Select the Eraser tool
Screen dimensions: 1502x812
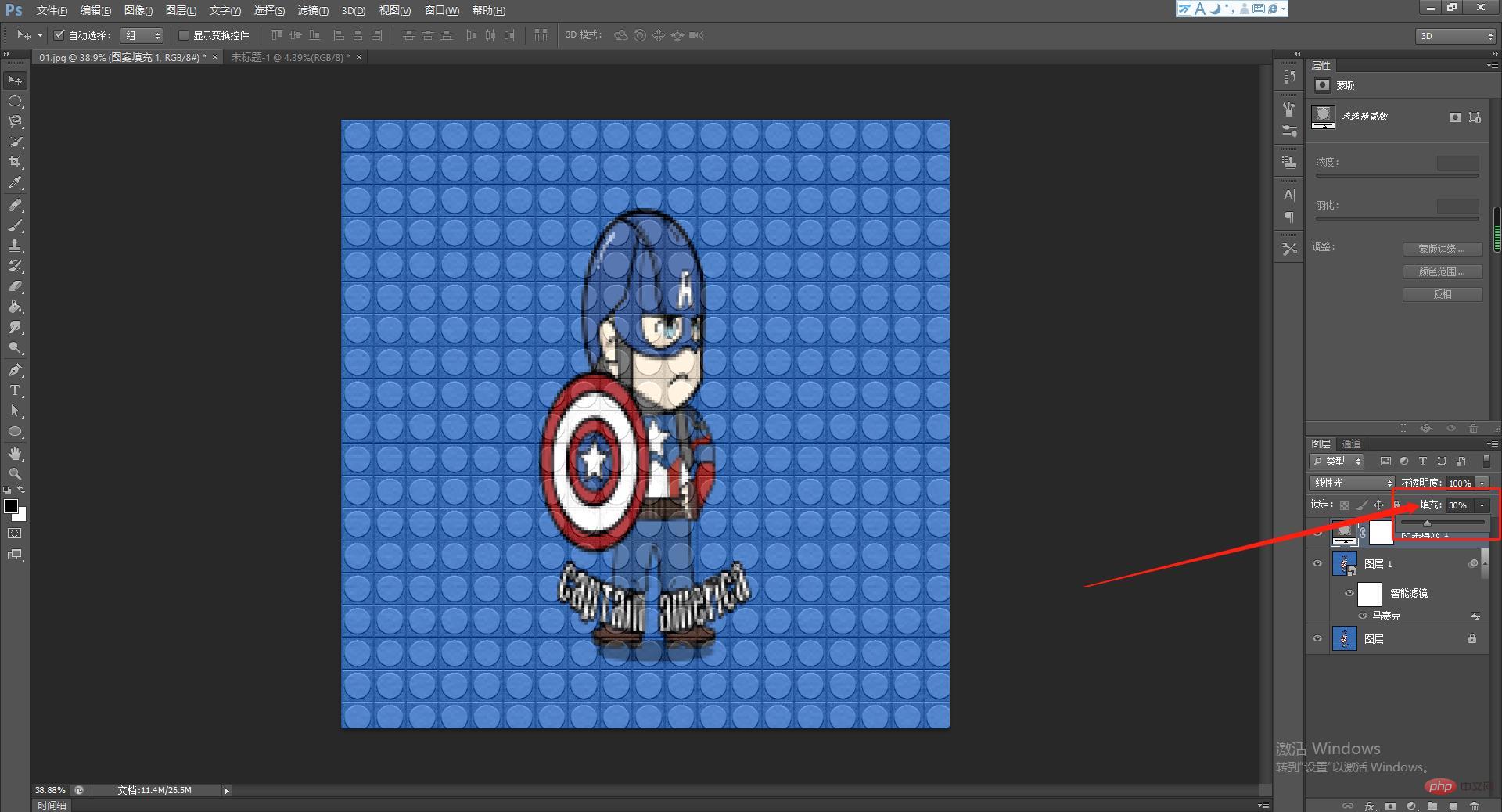(x=15, y=286)
